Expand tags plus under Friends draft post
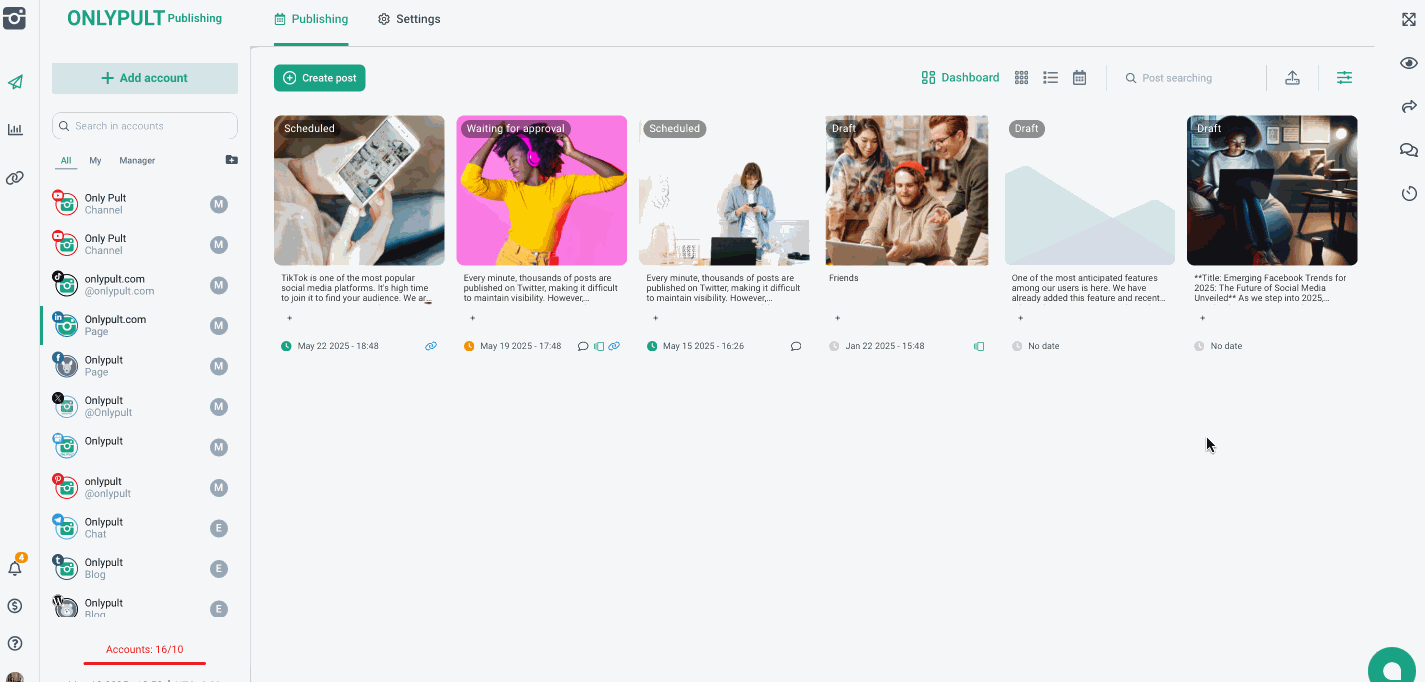 coord(837,318)
